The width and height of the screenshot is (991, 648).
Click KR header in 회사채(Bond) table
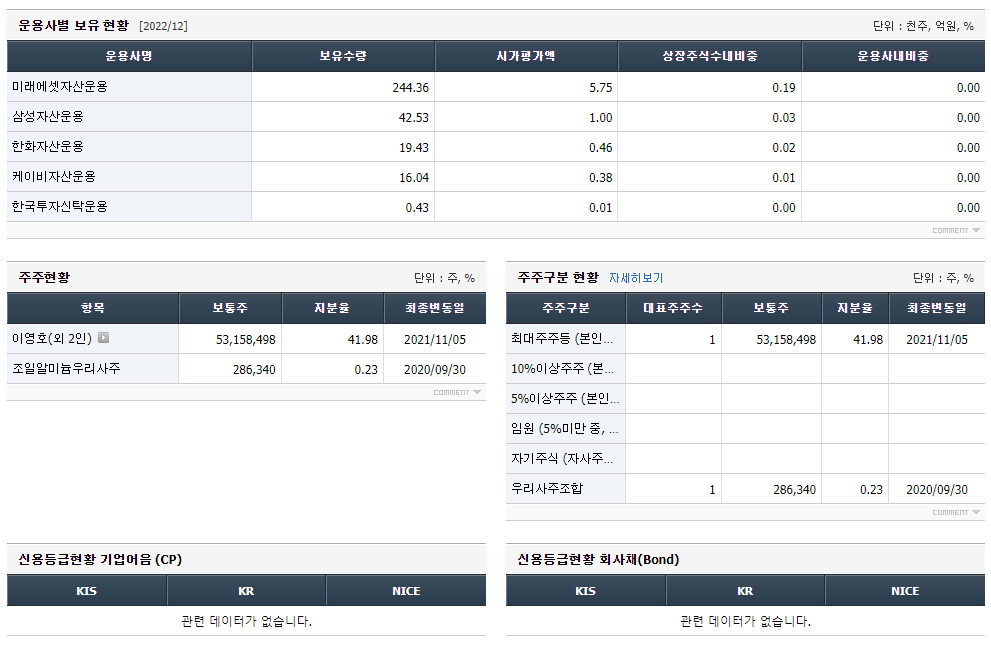point(745,591)
